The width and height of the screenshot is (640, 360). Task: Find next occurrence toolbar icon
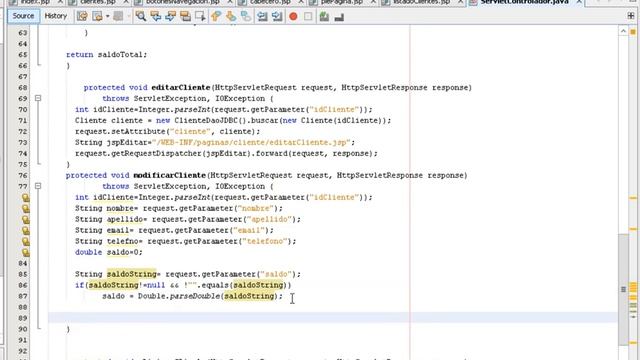click(x=170, y=16)
